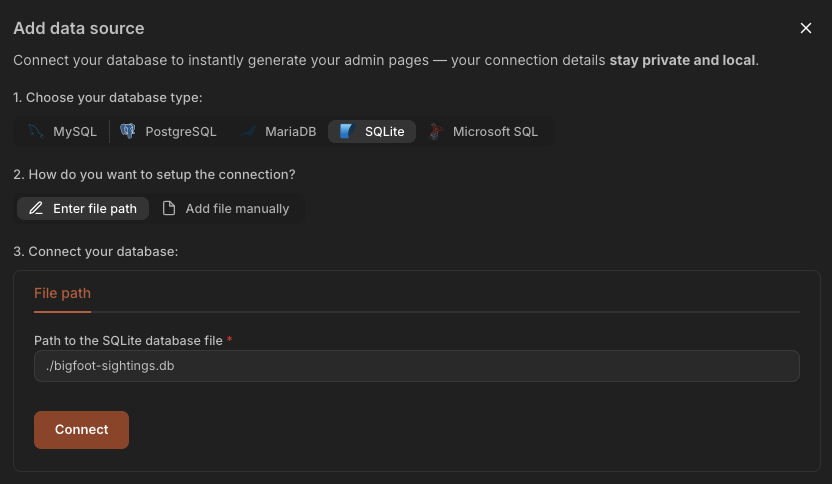Choose MariaDB as database type
The height and width of the screenshot is (484, 832).
[278, 131]
